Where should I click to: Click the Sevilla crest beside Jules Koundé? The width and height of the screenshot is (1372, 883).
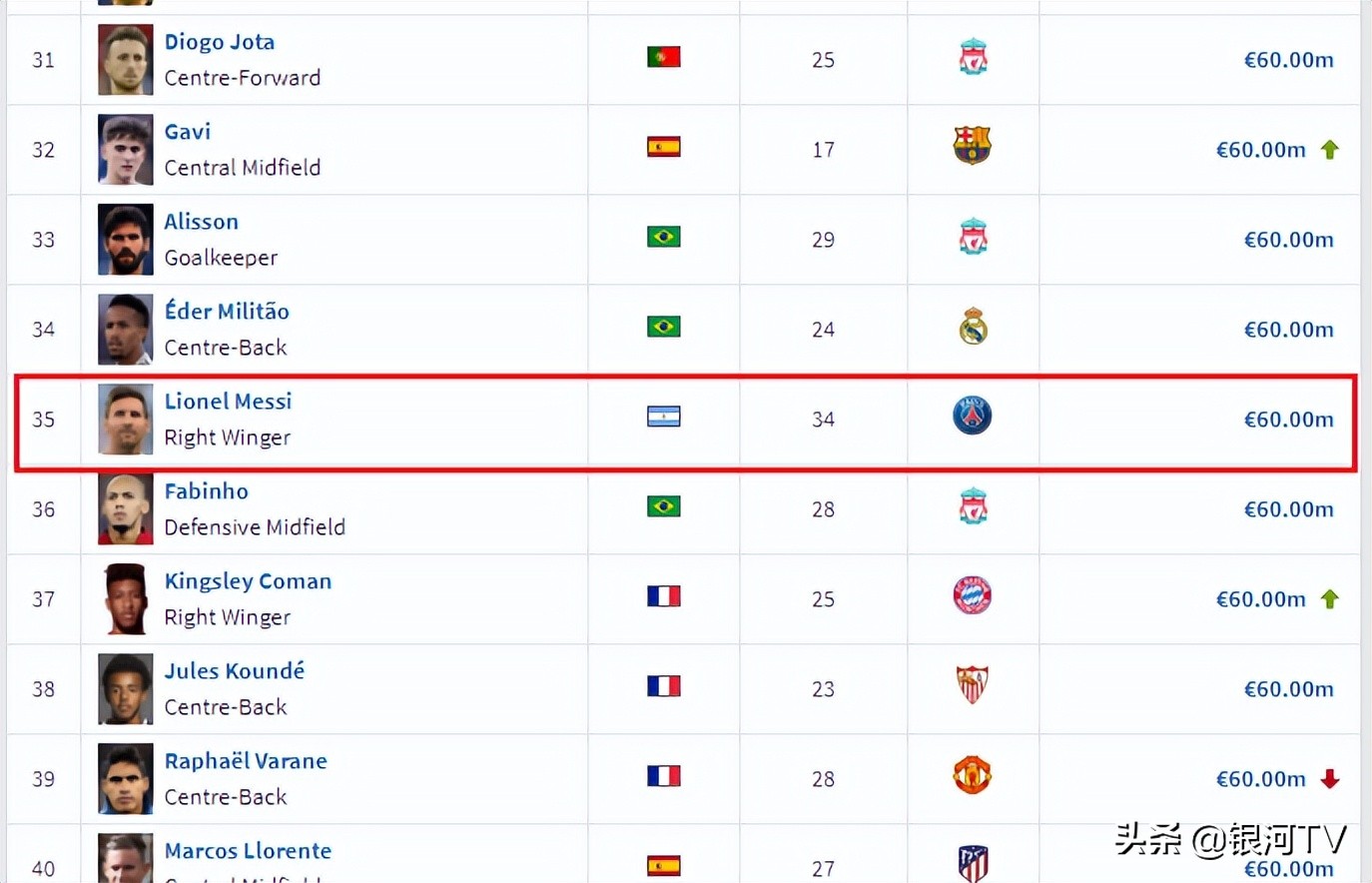972,685
